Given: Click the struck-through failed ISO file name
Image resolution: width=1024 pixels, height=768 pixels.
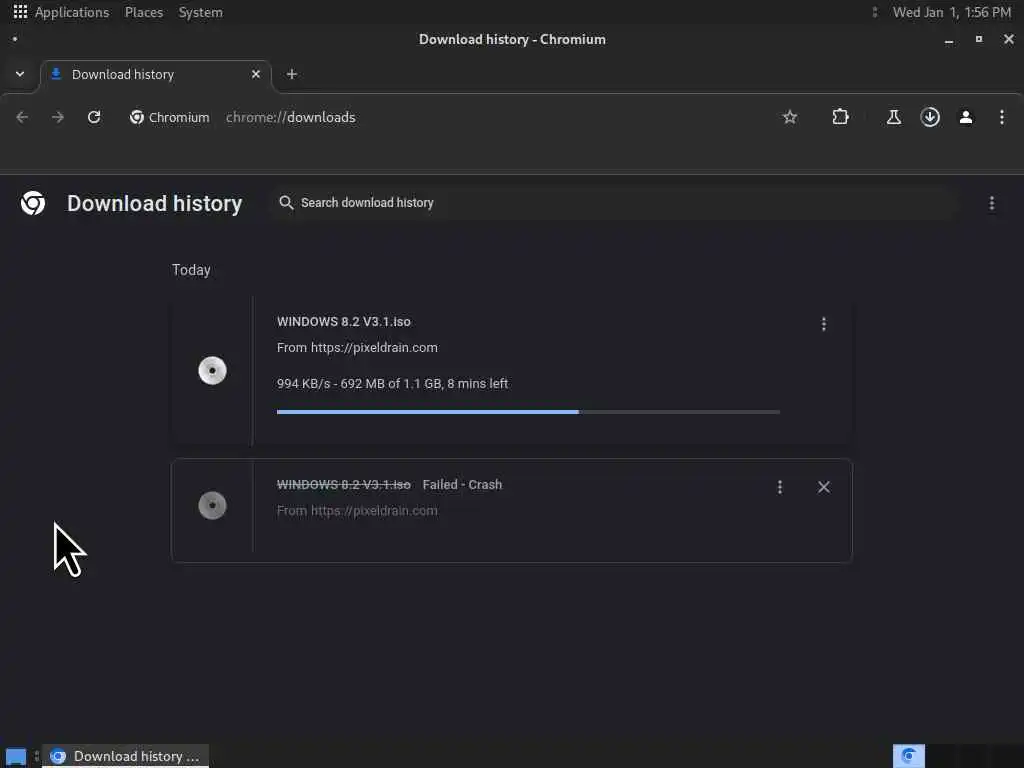Looking at the screenshot, I should tap(344, 485).
